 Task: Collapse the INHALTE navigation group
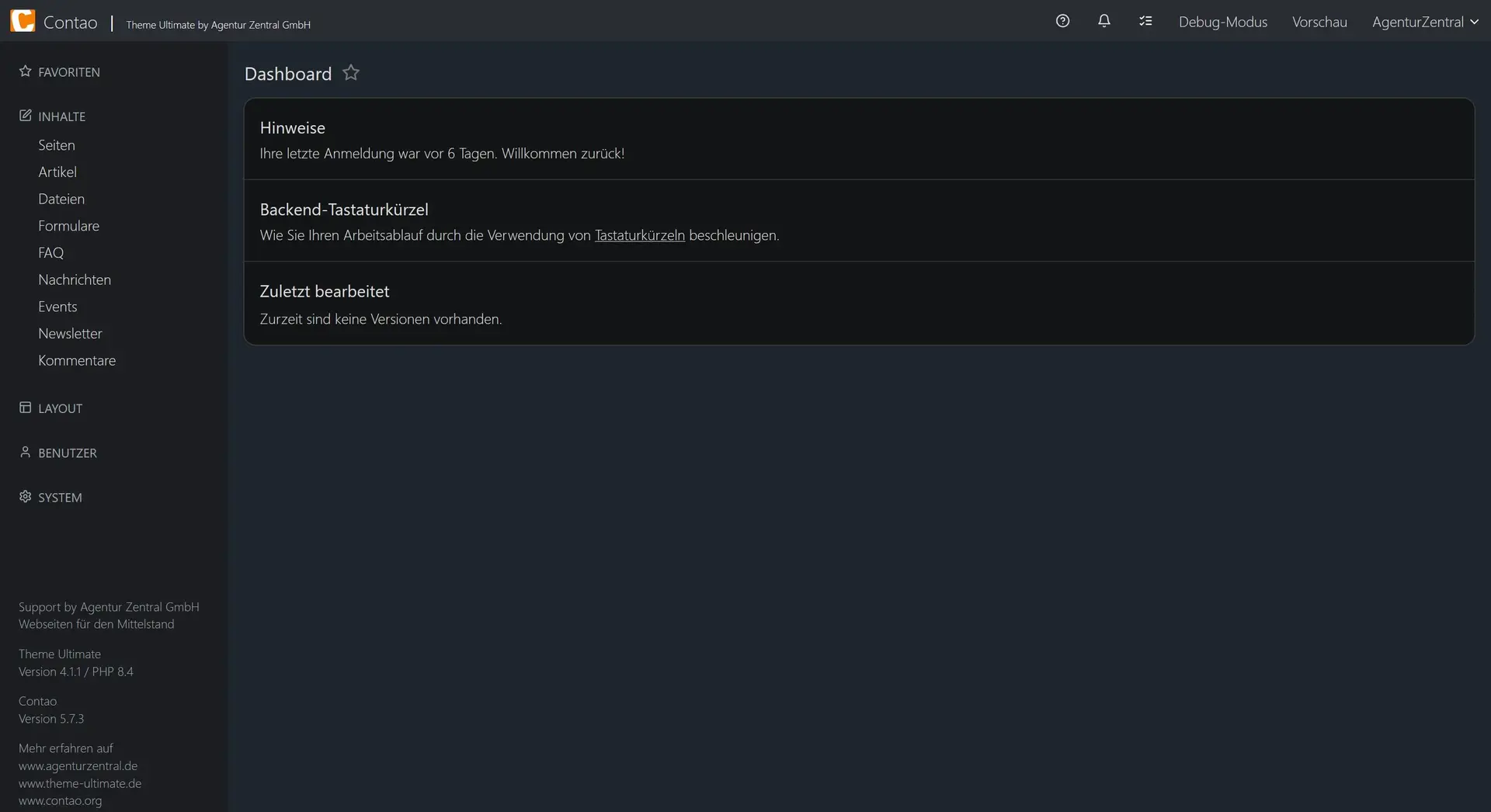(62, 116)
